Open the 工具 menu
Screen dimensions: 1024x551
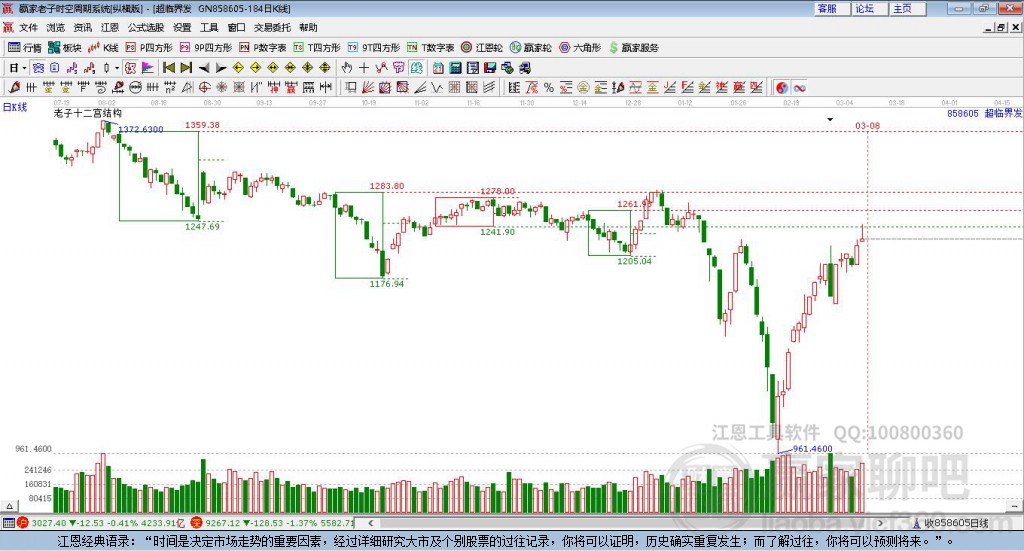pyautogui.click(x=209, y=27)
